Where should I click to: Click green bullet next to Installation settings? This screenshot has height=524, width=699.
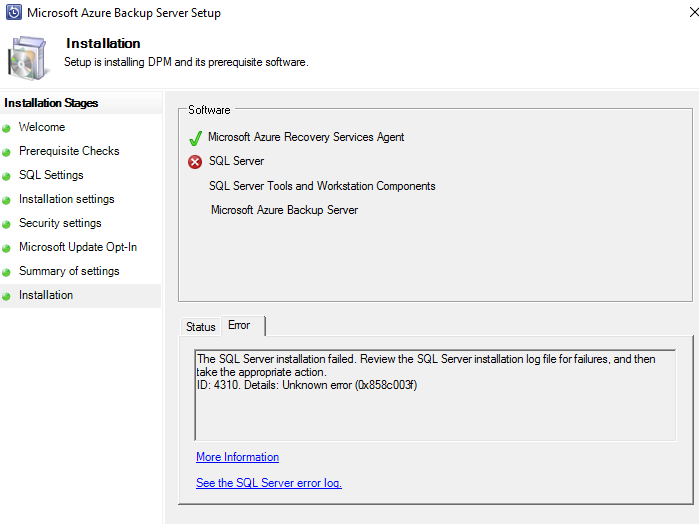6,201
